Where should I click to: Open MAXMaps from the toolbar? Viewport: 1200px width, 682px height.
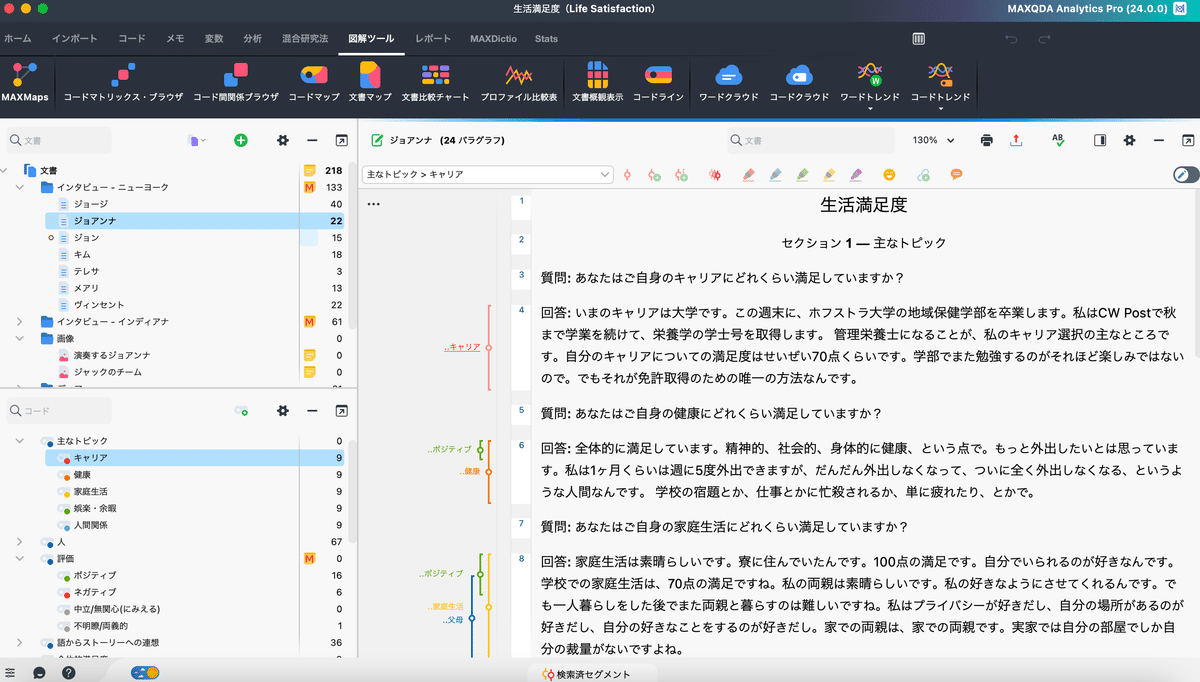pyautogui.click(x=25, y=81)
